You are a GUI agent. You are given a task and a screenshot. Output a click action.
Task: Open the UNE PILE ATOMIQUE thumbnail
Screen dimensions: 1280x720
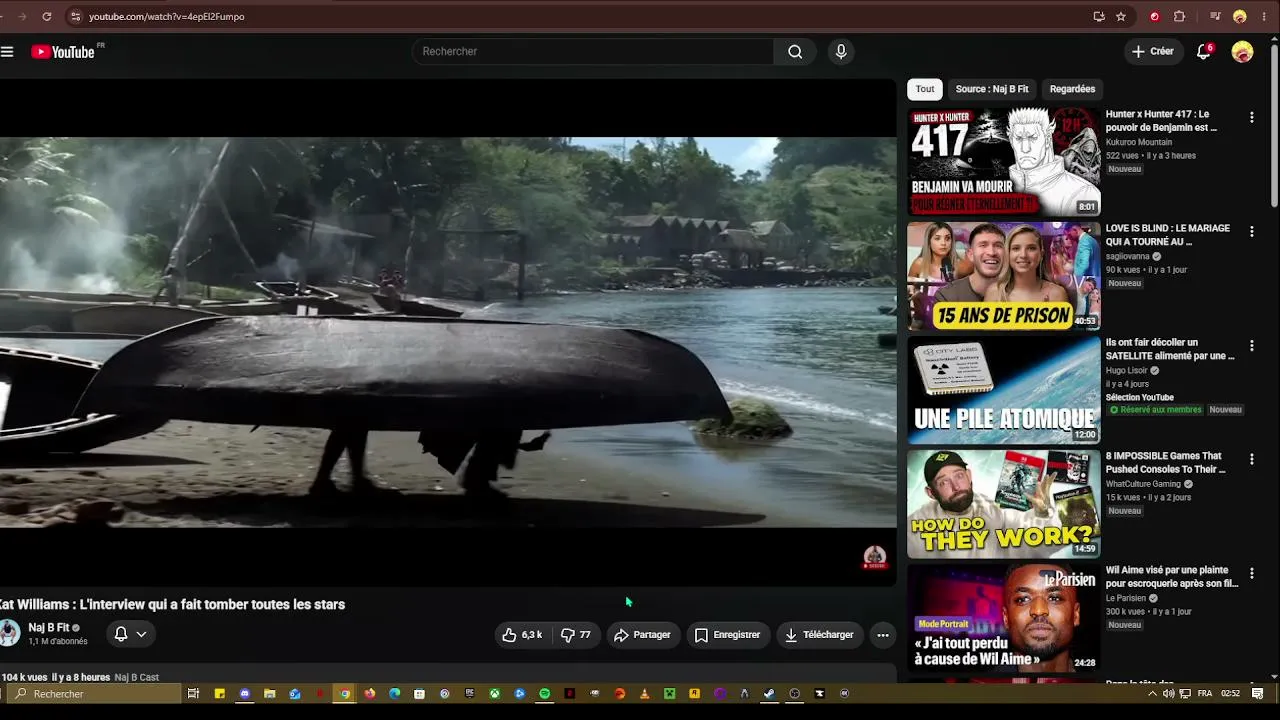[x=1003, y=390]
